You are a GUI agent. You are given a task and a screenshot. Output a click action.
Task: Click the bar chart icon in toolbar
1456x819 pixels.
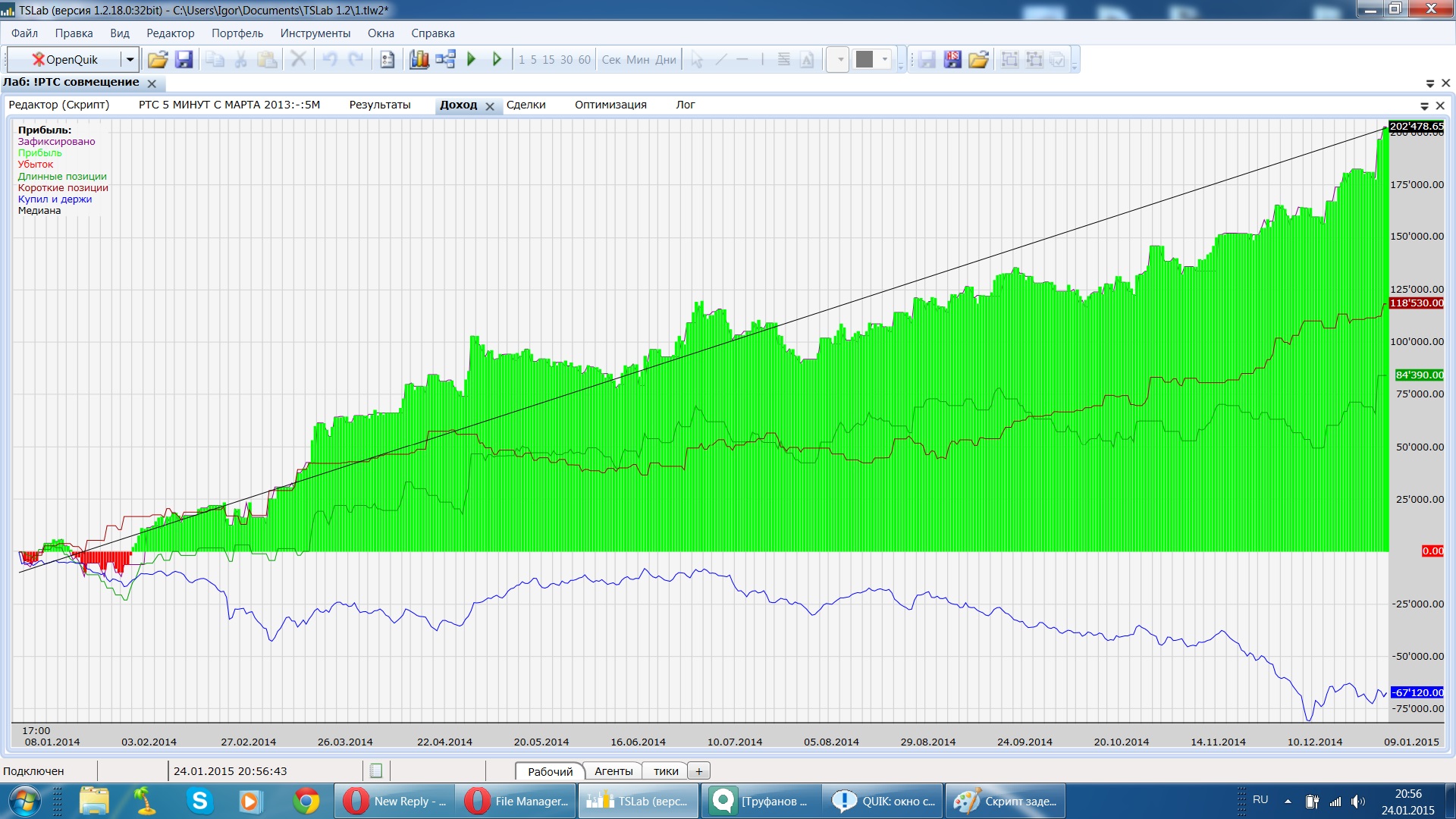pos(419,60)
